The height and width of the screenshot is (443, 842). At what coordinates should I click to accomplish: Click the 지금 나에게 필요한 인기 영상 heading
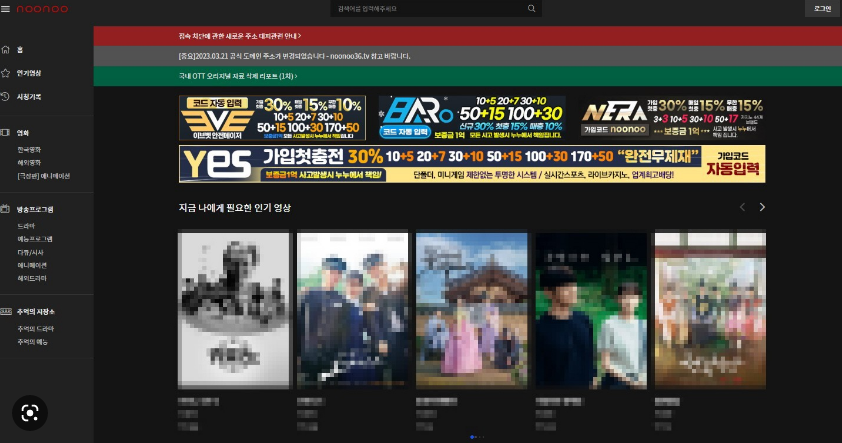pyautogui.click(x=235, y=208)
